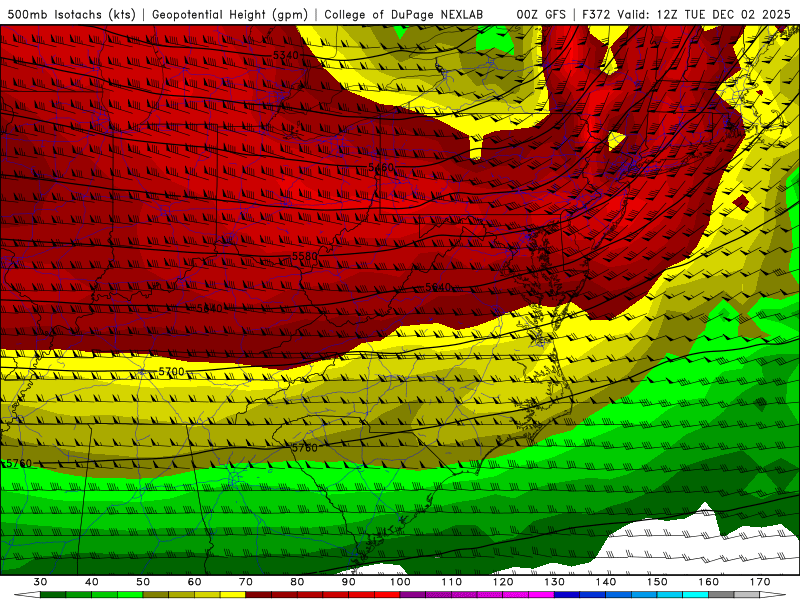Click the 170 value on the color scale
The height and width of the screenshot is (600, 800).
click(x=760, y=582)
